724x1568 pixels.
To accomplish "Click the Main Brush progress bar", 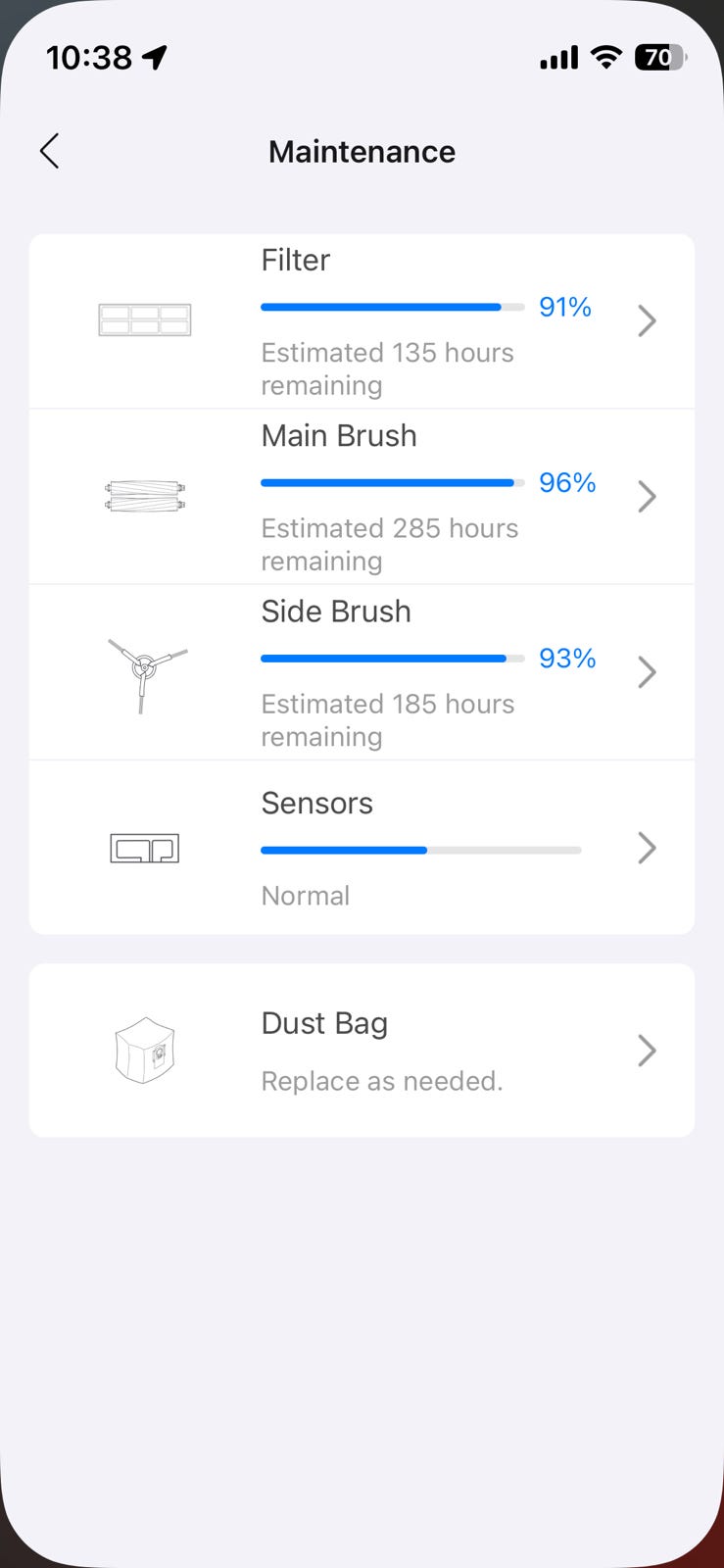I will (393, 482).
